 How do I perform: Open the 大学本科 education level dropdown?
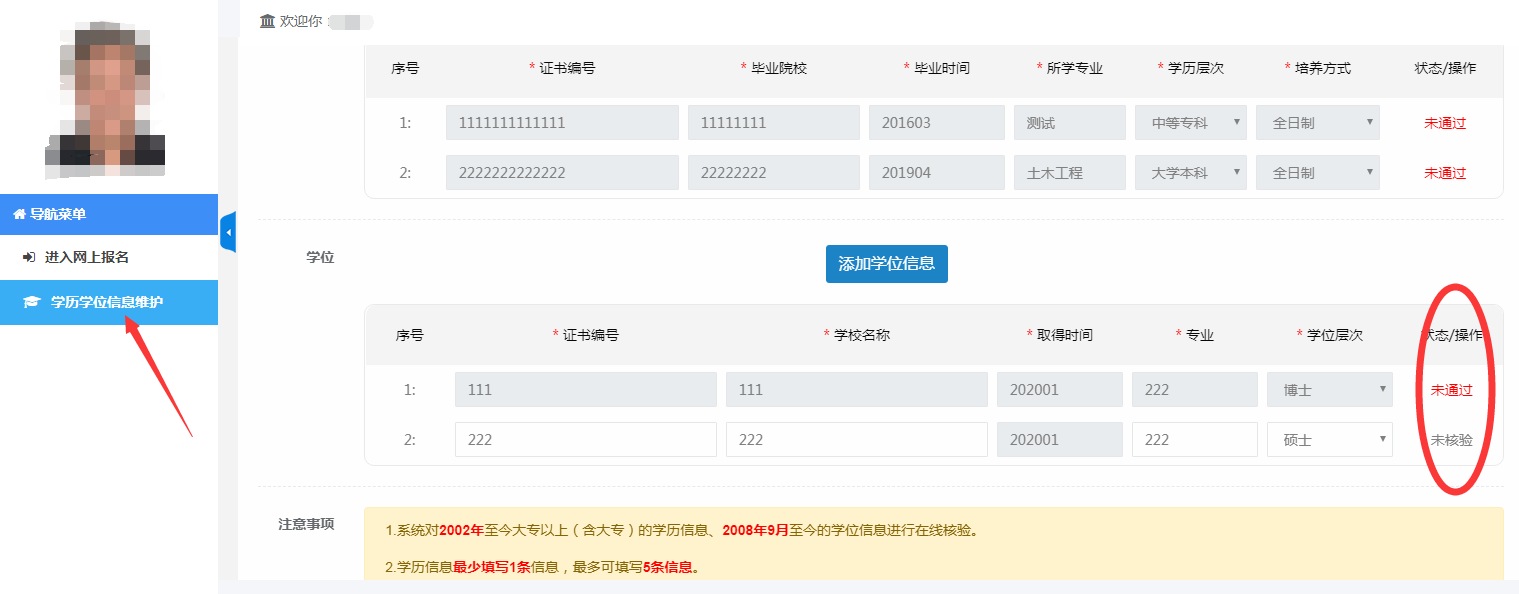[x=1190, y=173]
